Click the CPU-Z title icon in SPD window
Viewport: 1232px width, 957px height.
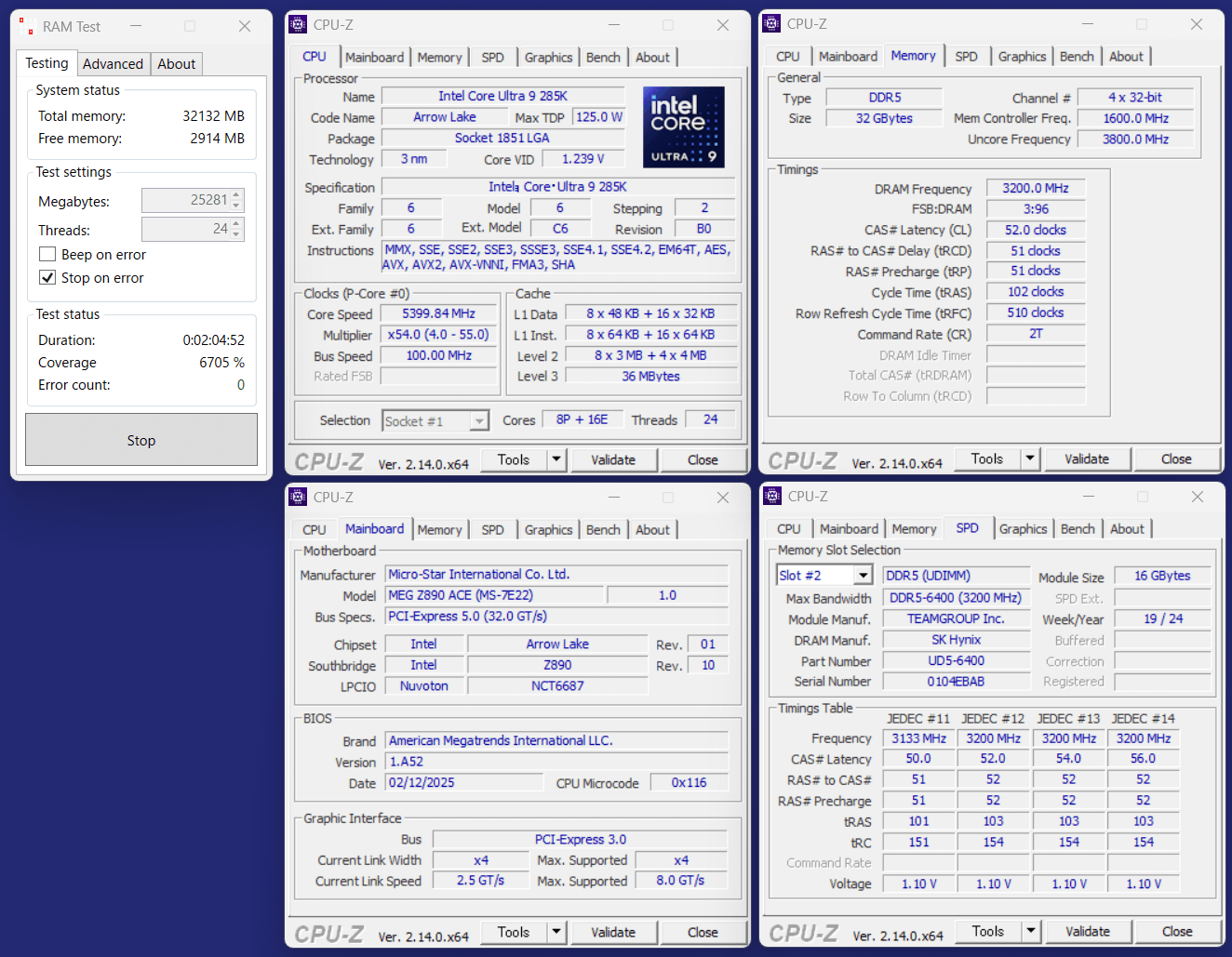(771, 497)
